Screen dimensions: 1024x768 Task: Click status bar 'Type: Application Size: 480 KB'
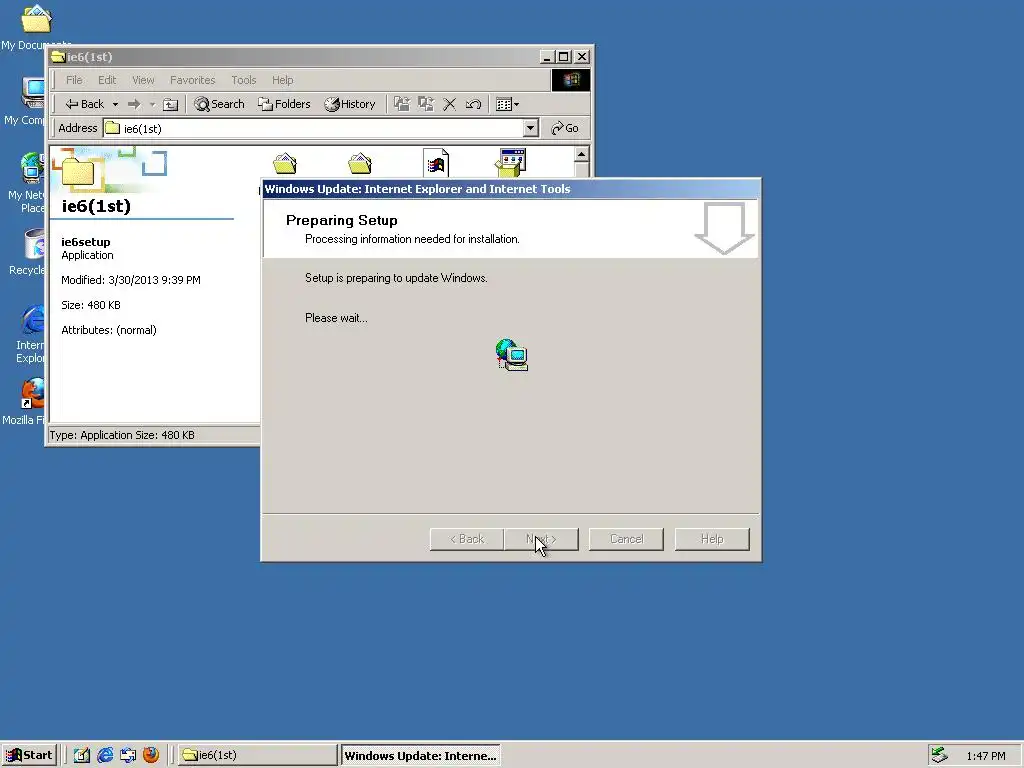coord(122,435)
